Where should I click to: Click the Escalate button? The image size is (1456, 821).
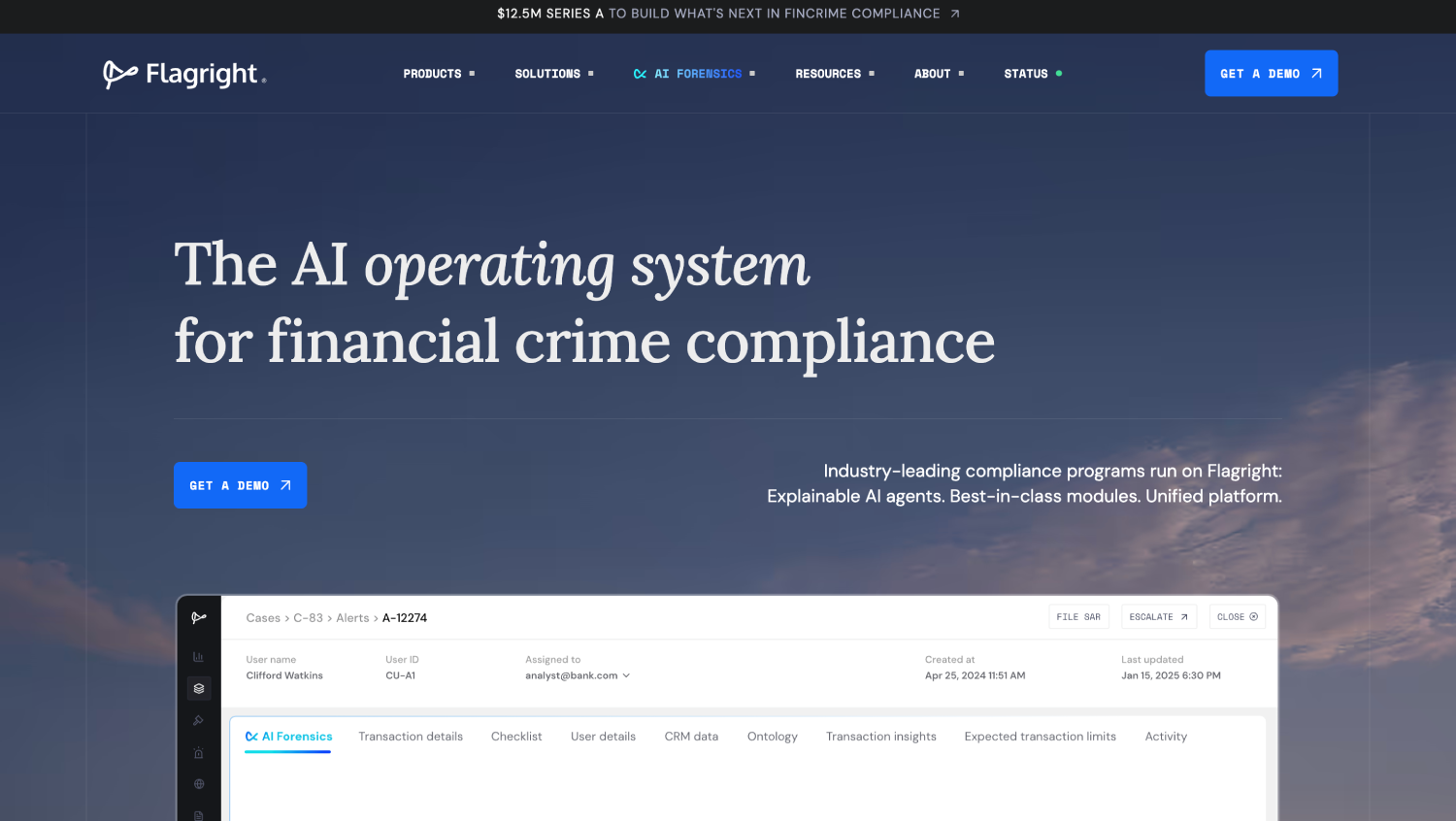point(1159,617)
